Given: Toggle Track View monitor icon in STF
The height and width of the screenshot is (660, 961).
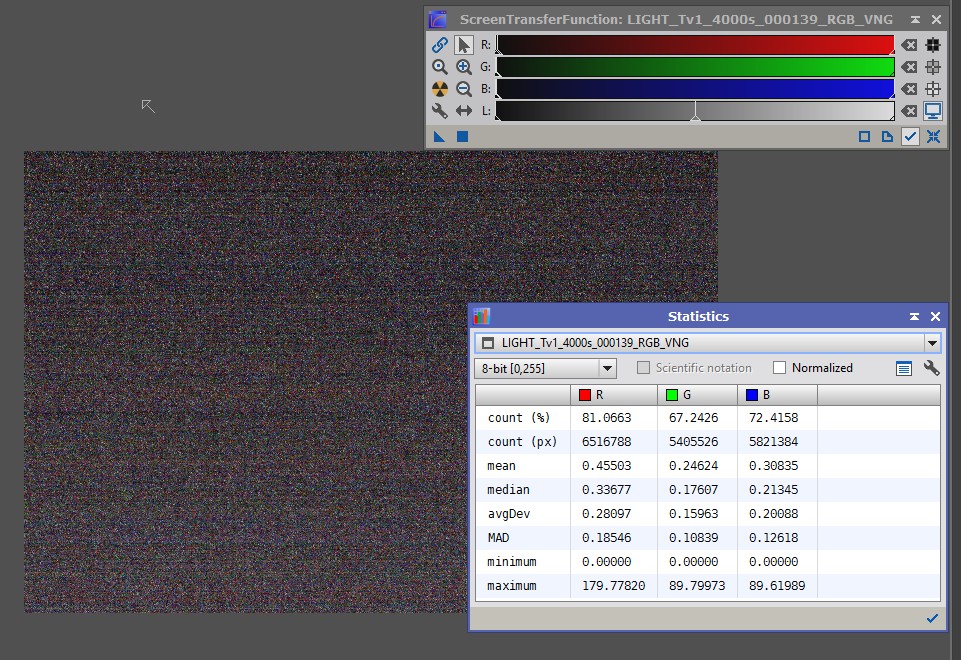Looking at the screenshot, I should click(933, 111).
